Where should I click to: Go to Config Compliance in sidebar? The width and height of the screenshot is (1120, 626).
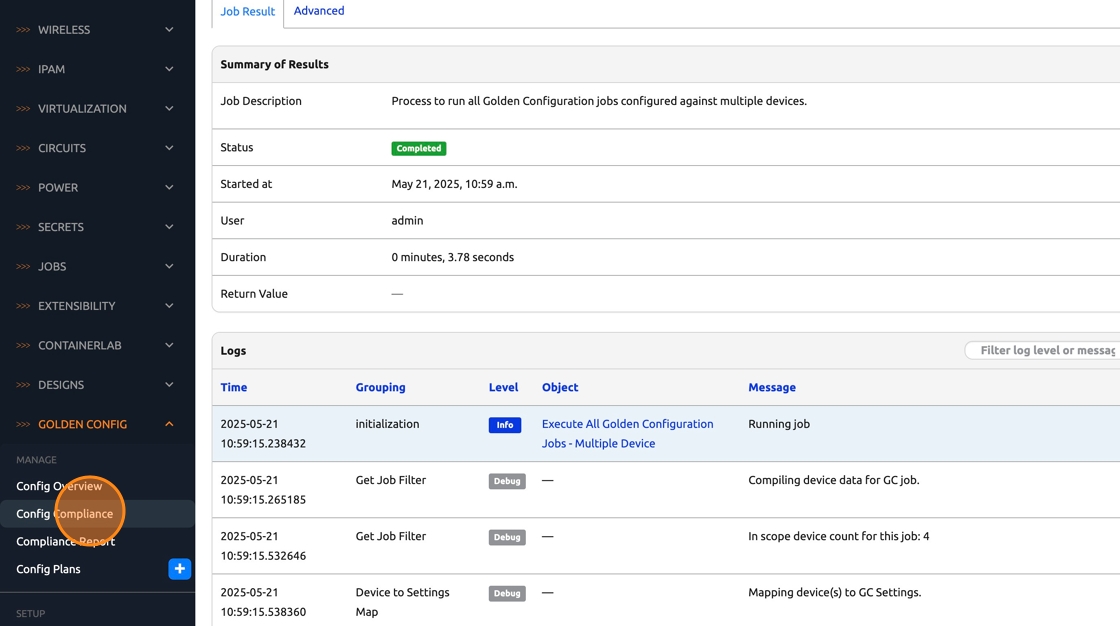[64, 513]
